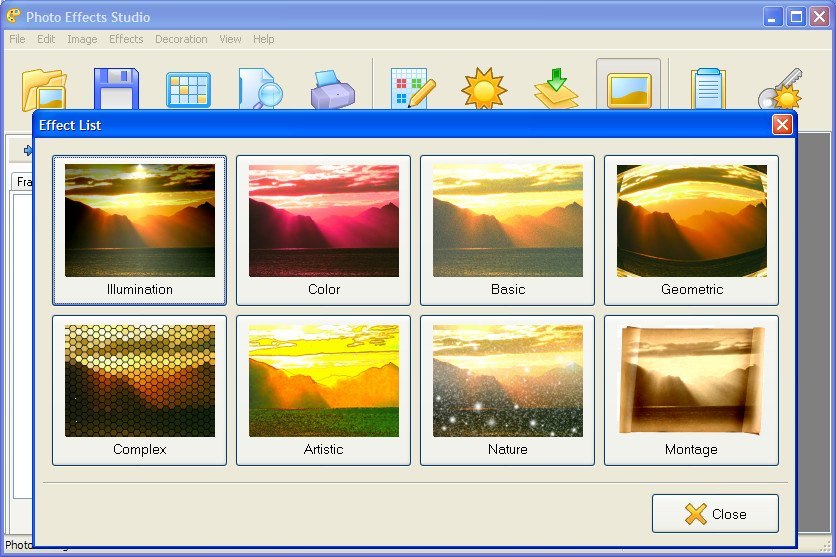The image size is (836, 557).
Task: Click the color grid with pencil icon
Action: [413, 88]
